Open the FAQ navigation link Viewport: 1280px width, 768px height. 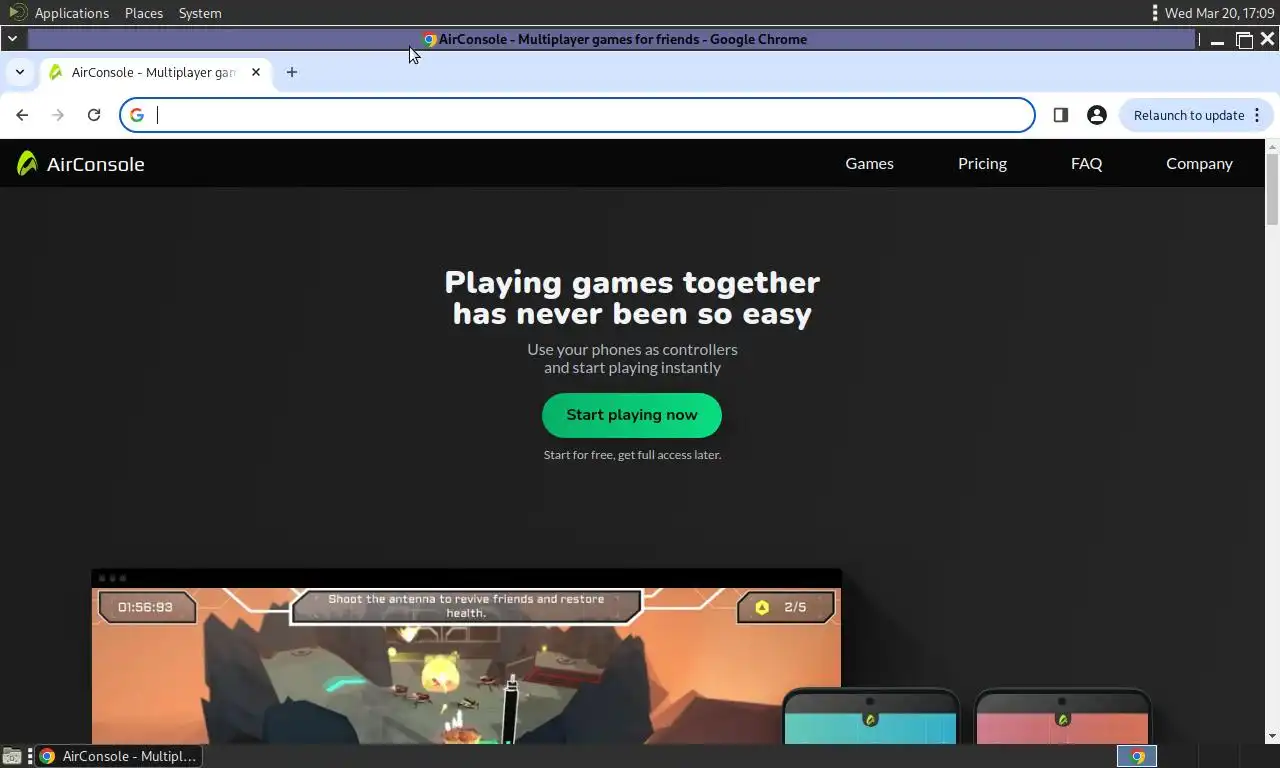click(x=1086, y=163)
